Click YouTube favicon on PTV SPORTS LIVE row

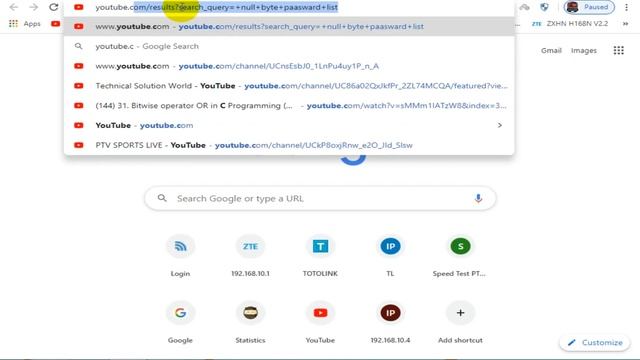coord(78,145)
